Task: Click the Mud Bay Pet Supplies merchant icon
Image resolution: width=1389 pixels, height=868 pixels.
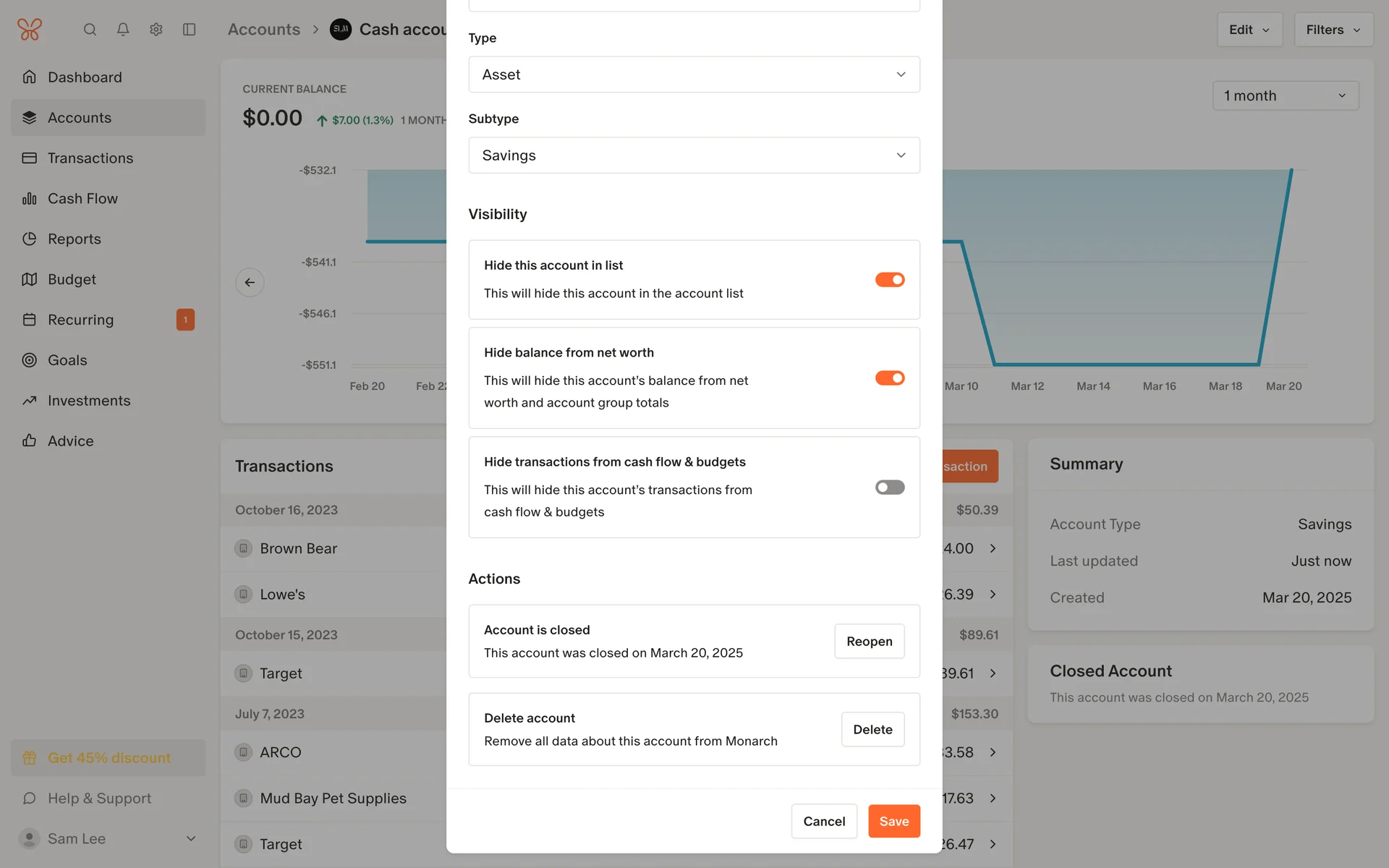Action: click(244, 798)
